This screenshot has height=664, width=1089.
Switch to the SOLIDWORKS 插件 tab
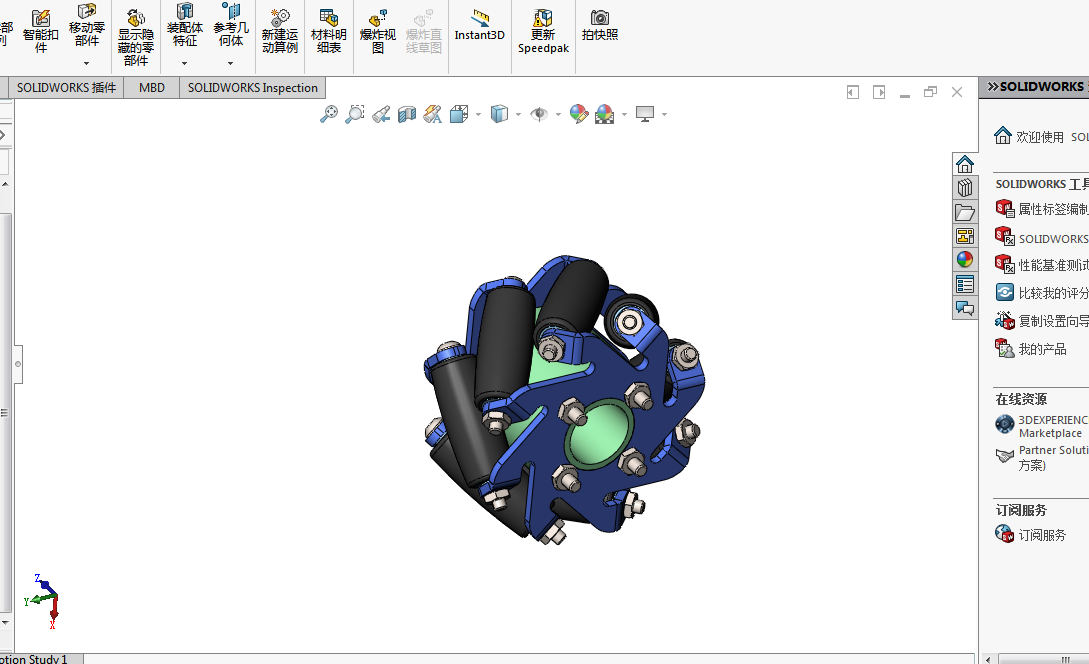[67, 88]
